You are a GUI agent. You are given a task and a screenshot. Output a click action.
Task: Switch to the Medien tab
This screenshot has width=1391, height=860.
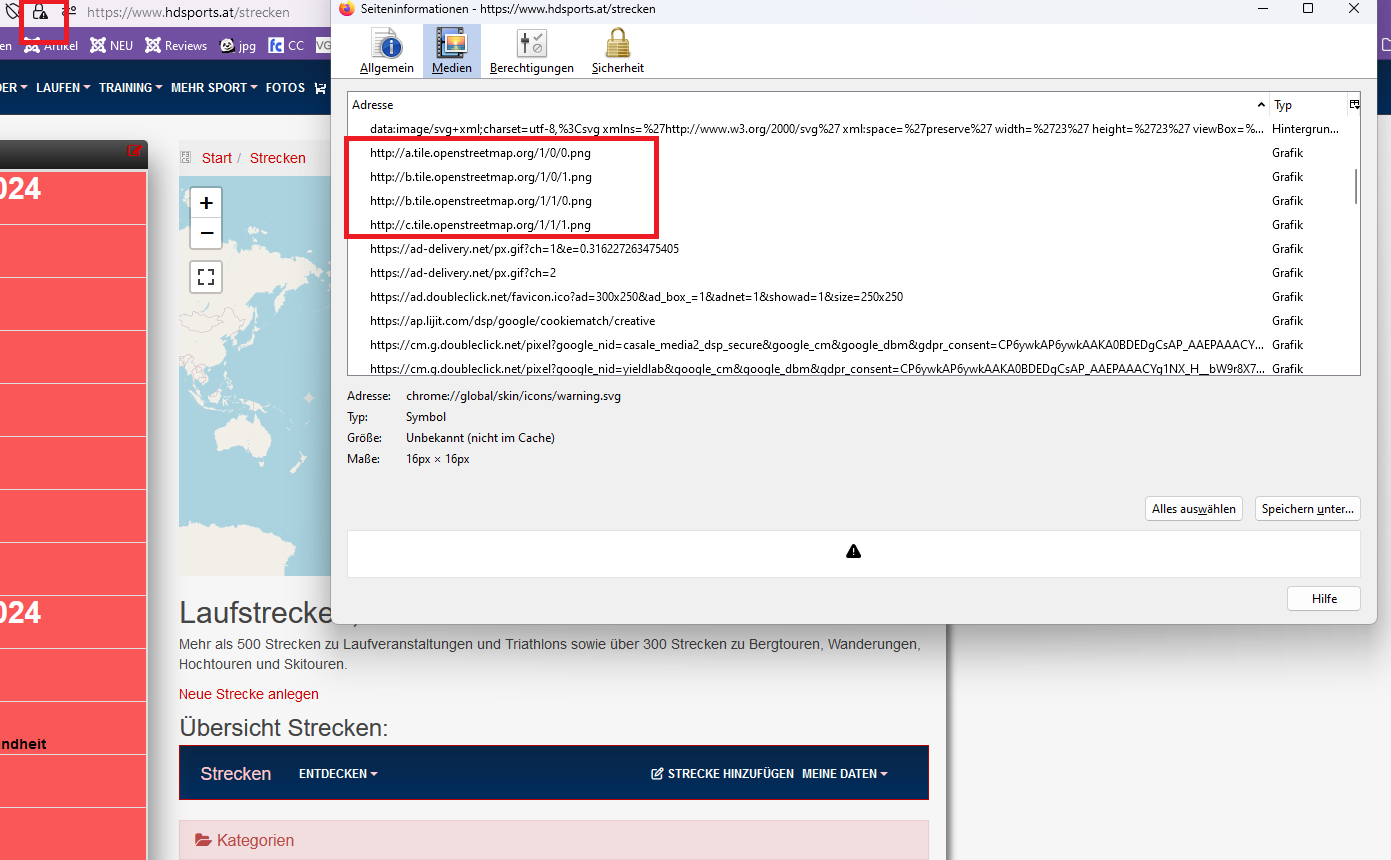(452, 51)
